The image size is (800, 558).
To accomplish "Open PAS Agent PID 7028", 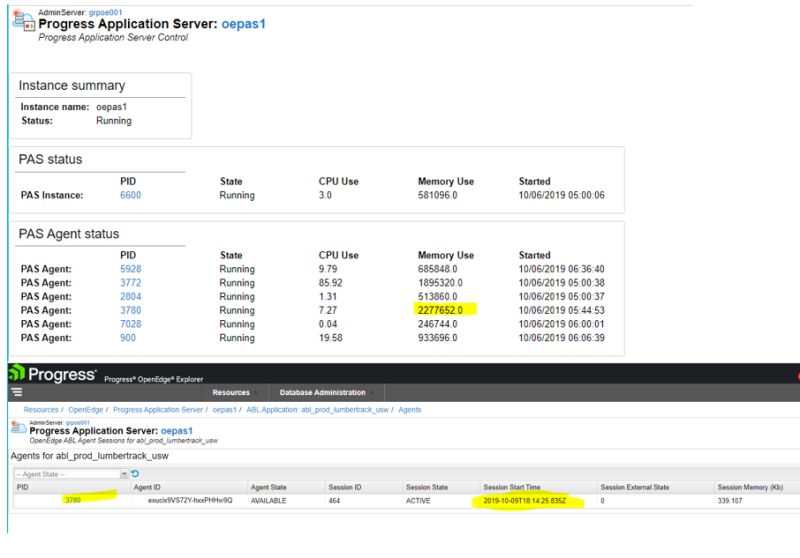I will point(131,324).
